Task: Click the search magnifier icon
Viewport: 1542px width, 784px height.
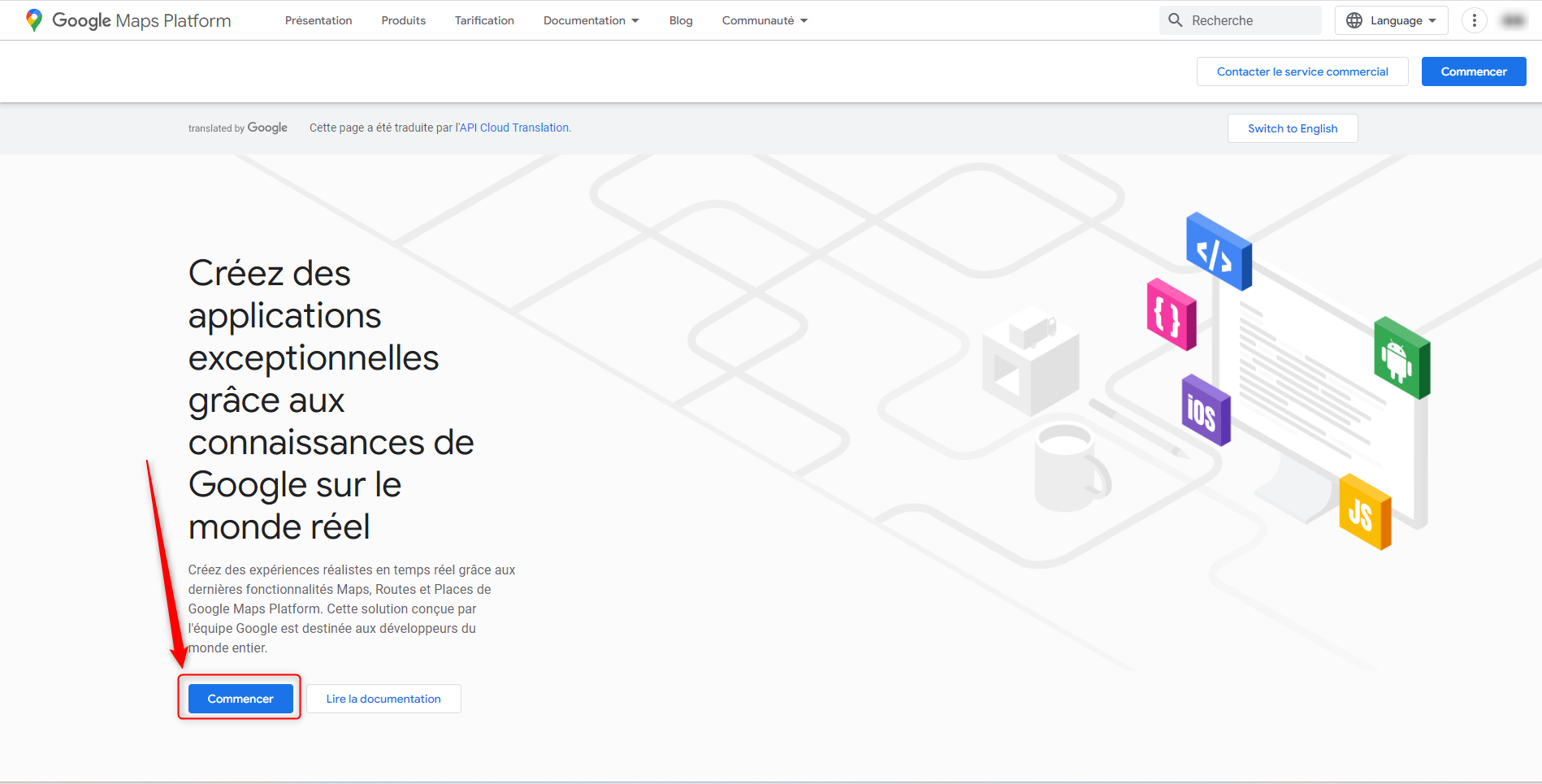Action: 1175,20
